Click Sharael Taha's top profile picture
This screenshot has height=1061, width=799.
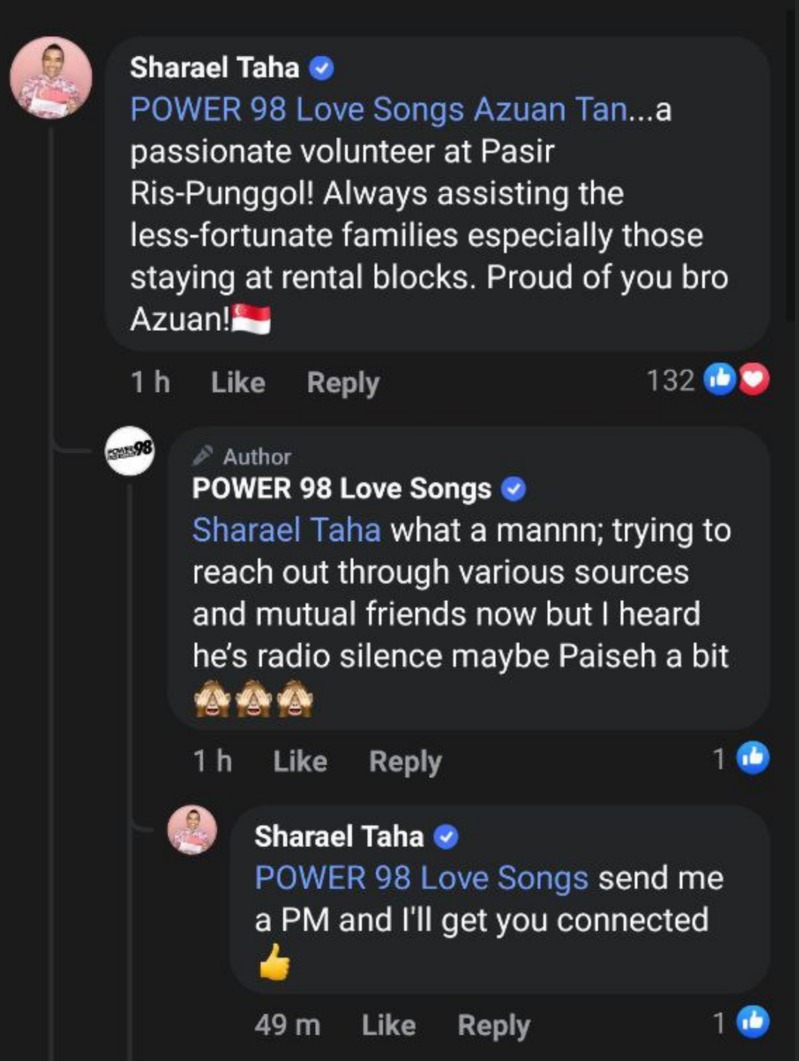click(51, 78)
